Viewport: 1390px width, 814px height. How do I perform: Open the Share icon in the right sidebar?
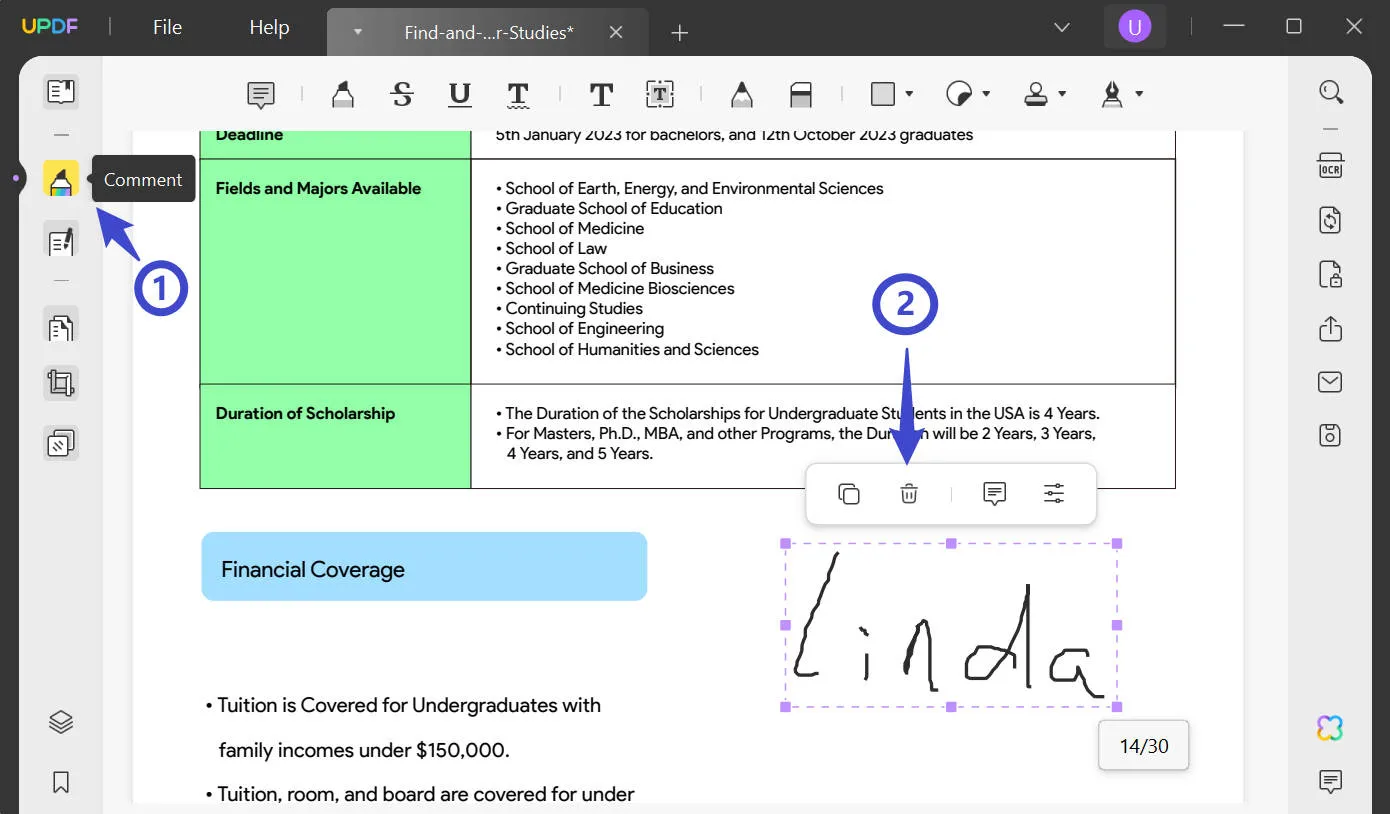1330,328
